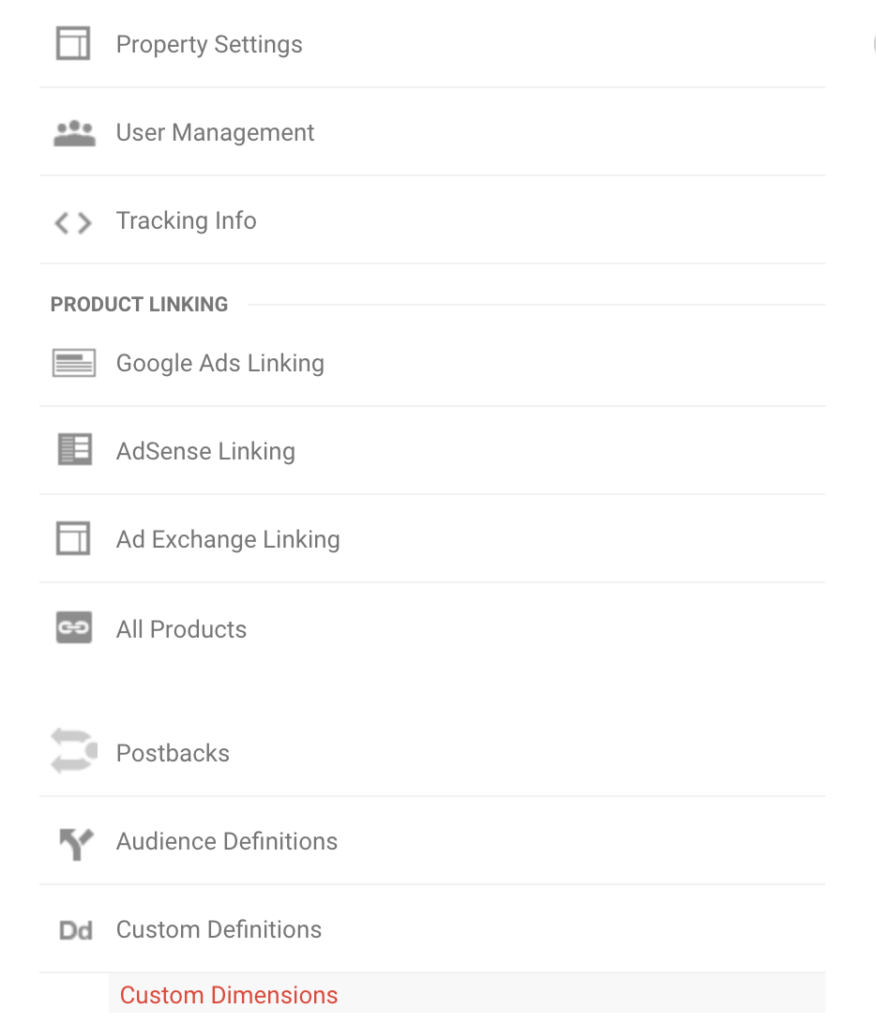The width and height of the screenshot is (876, 1024).
Task: Click the Tracking Info code brackets icon
Action: coord(73,223)
